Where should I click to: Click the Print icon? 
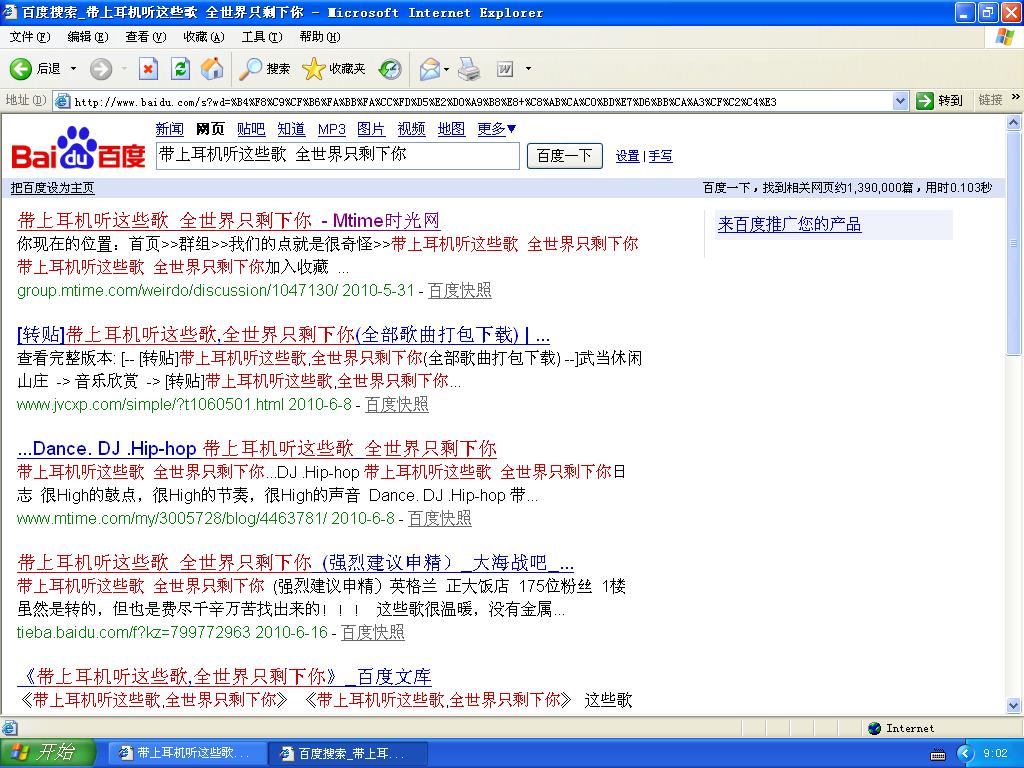[469, 69]
